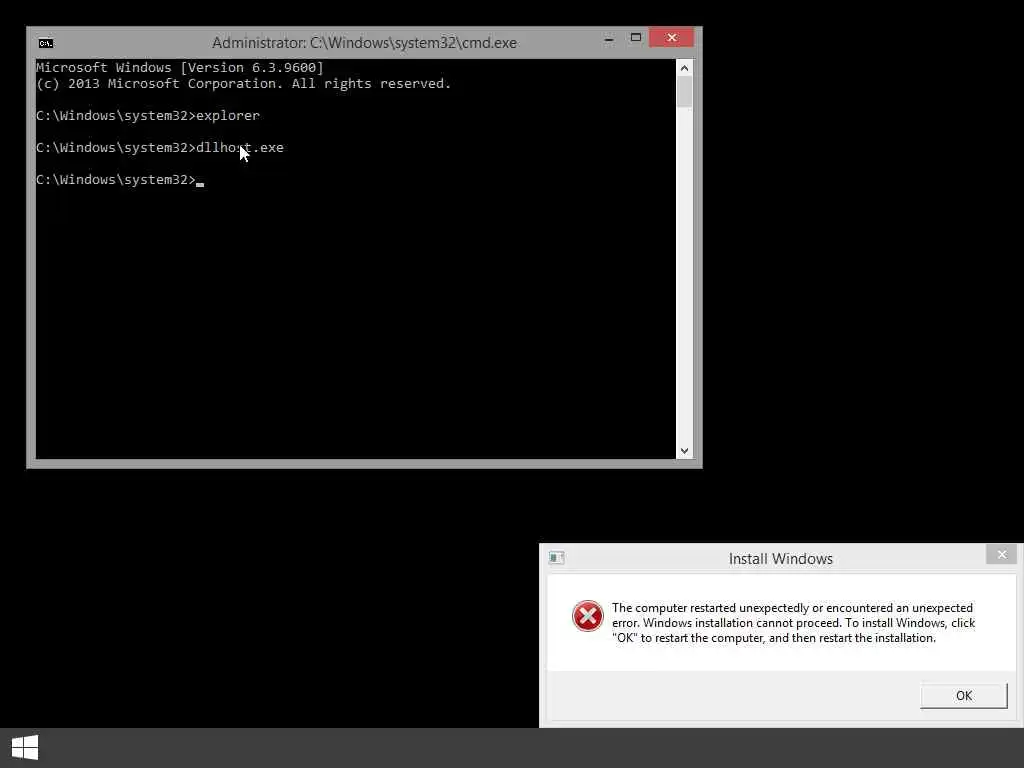Click the 2013 Microsoft Corporation copyright line
1024x768 pixels.
(x=244, y=84)
